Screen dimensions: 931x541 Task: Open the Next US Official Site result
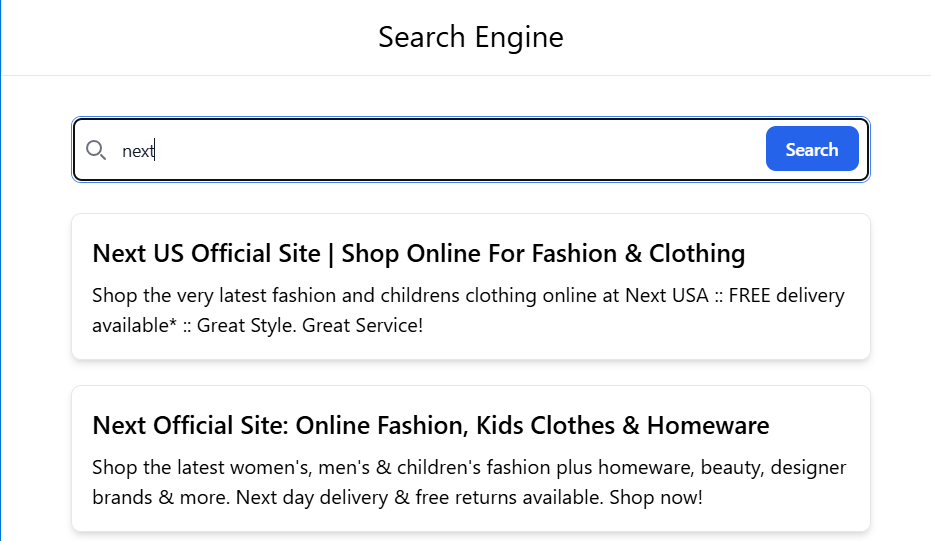(418, 254)
